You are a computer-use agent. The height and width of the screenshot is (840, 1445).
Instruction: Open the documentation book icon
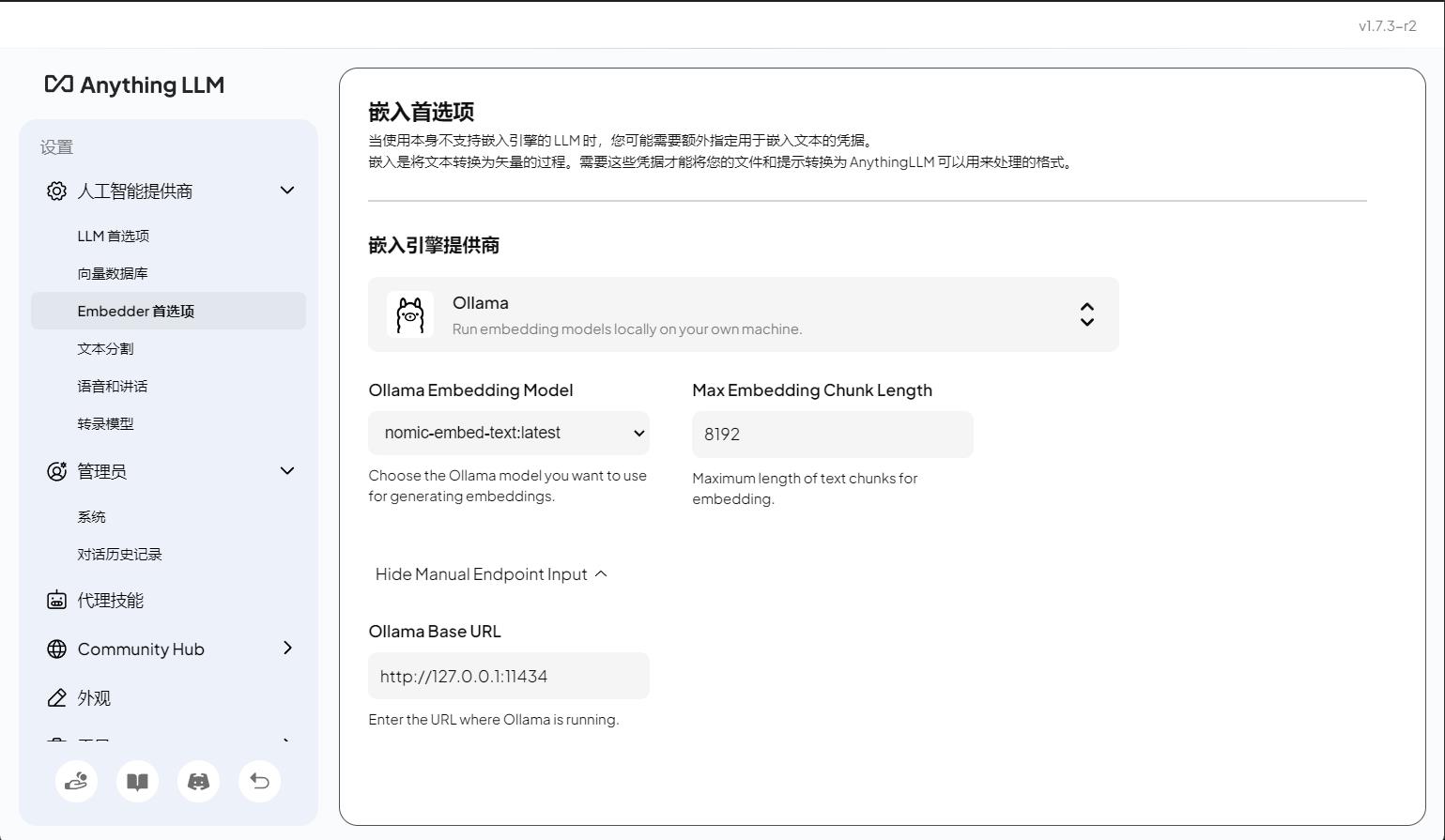[137, 781]
